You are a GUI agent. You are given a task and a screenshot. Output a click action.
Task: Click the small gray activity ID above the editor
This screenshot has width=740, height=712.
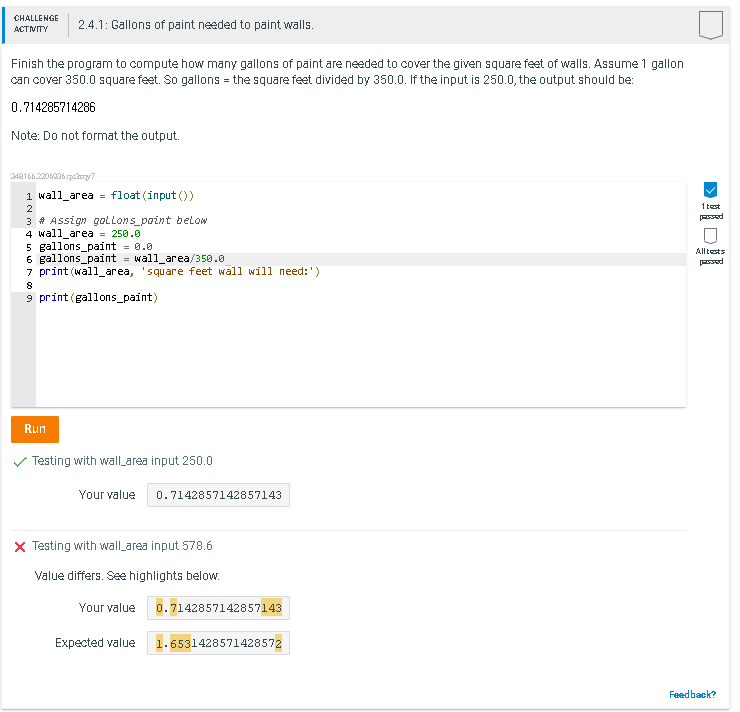pos(53,176)
